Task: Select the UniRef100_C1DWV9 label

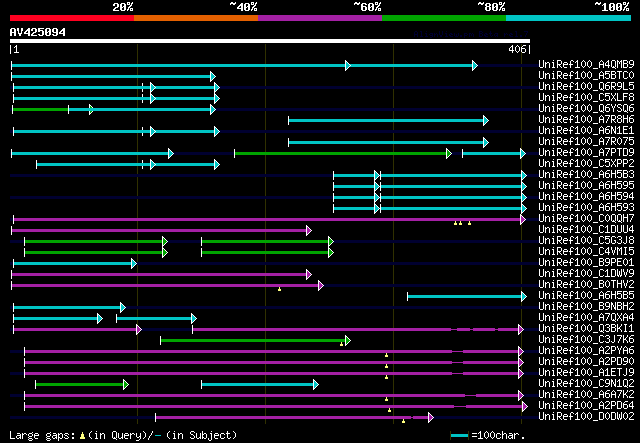Action: coord(586,274)
